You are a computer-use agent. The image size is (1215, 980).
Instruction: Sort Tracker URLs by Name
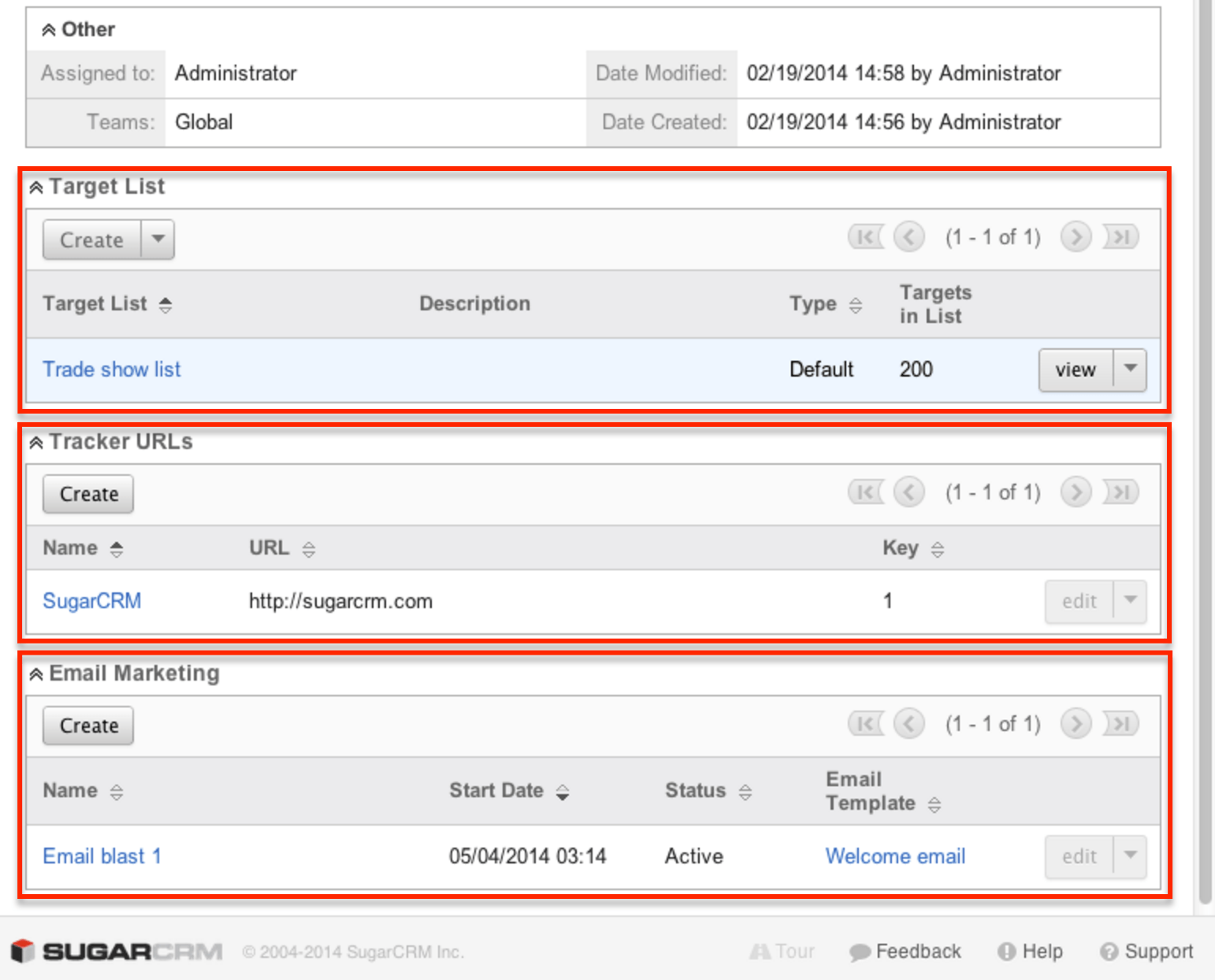[83, 548]
